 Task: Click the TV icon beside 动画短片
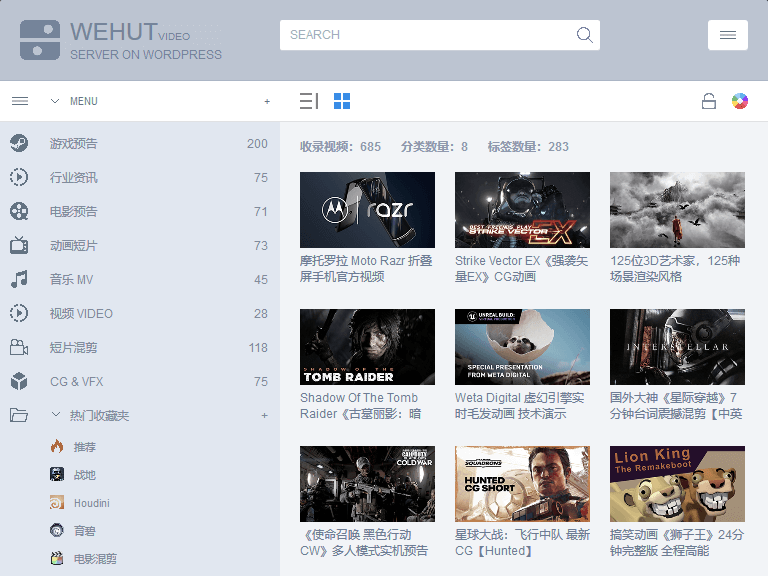(19, 245)
